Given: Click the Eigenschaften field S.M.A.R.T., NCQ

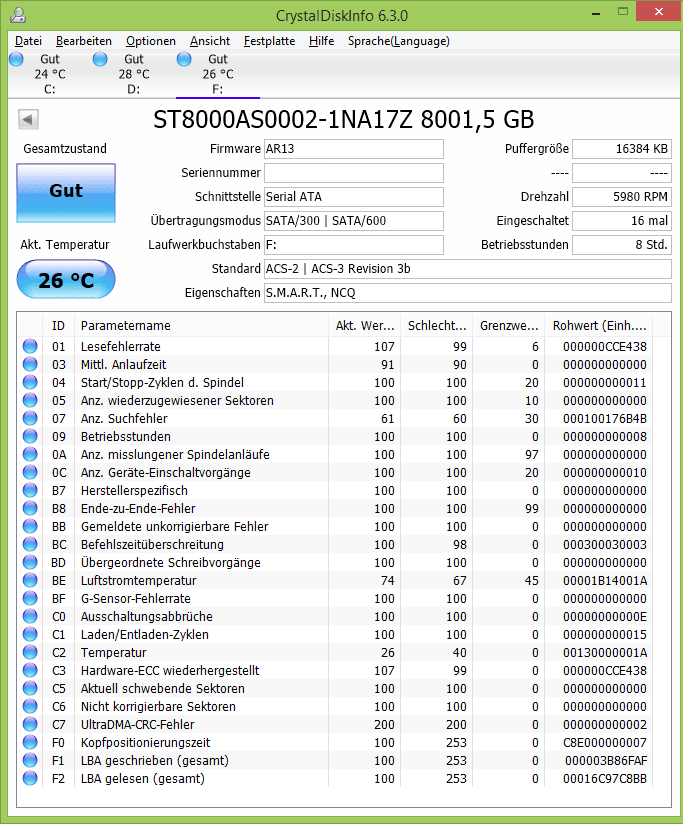Looking at the screenshot, I should 468,293.
